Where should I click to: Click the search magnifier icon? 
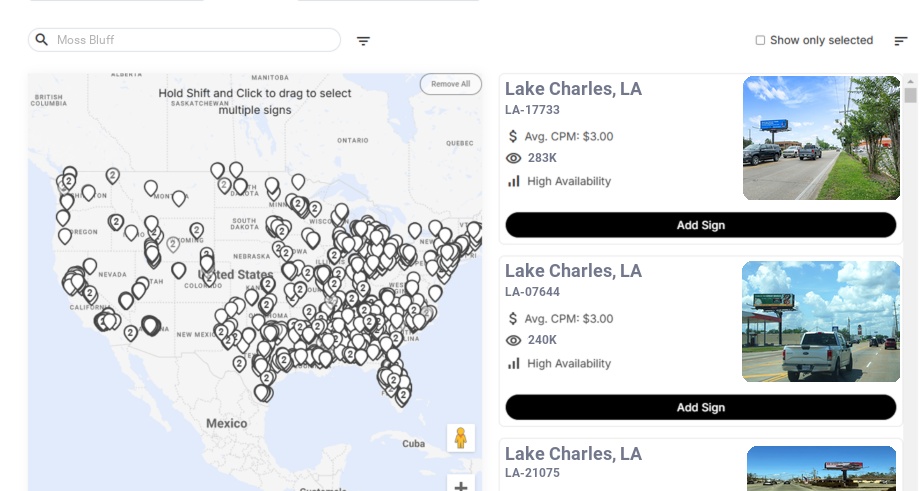[42, 40]
